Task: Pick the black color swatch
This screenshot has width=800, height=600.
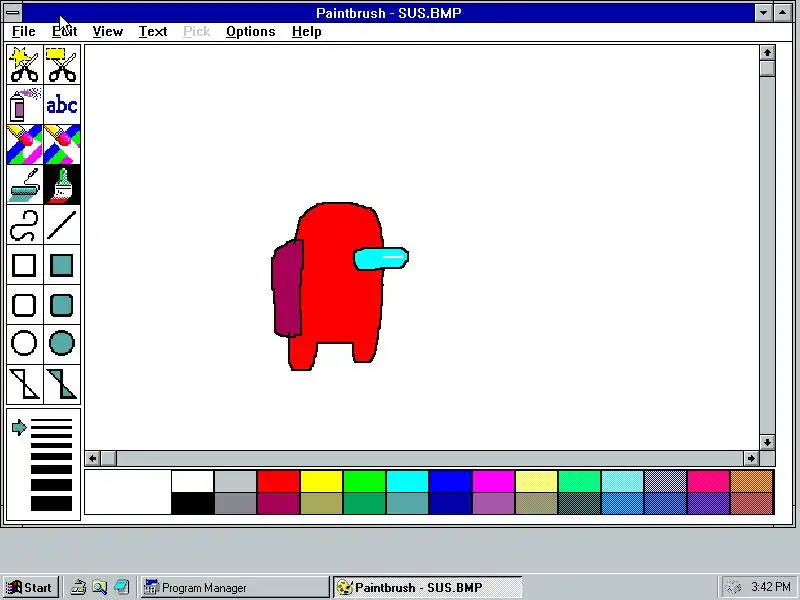Action: coord(192,504)
